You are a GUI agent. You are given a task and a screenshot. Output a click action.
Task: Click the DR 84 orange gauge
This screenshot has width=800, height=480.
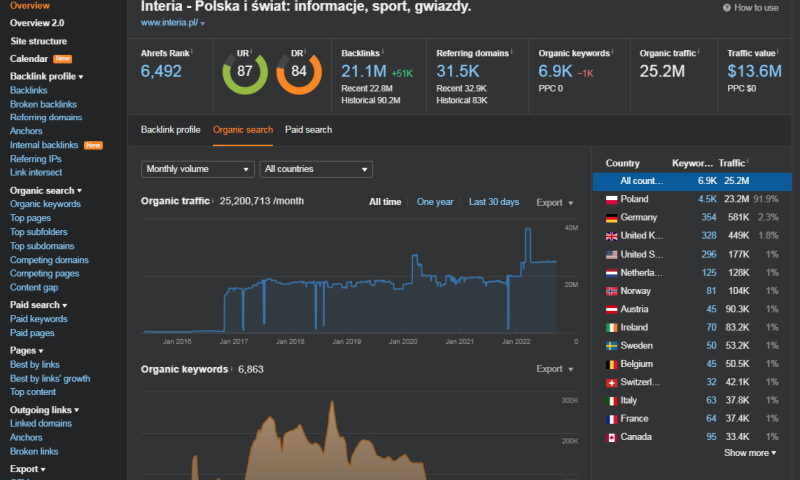pyautogui.click(x=299, y=72)
